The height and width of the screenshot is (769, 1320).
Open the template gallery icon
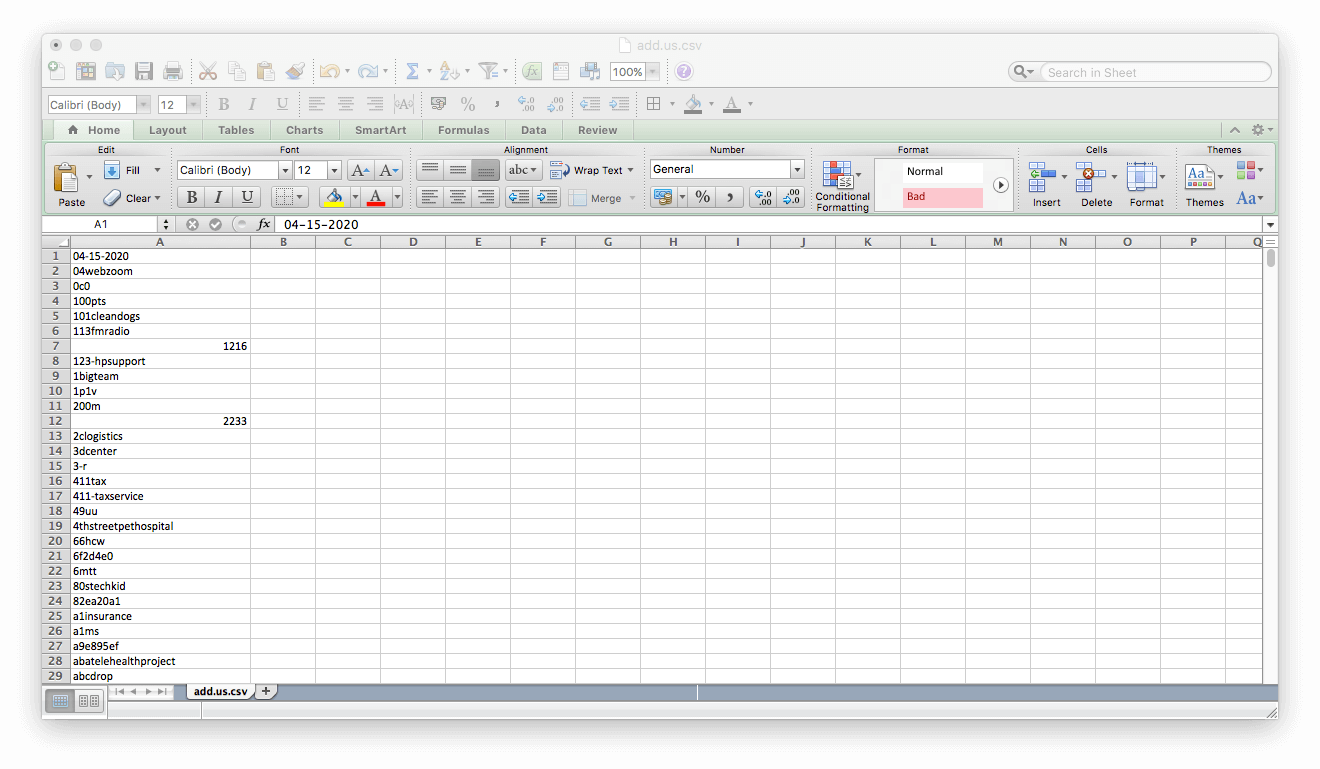pyautogui.click(x=86, y=71)
